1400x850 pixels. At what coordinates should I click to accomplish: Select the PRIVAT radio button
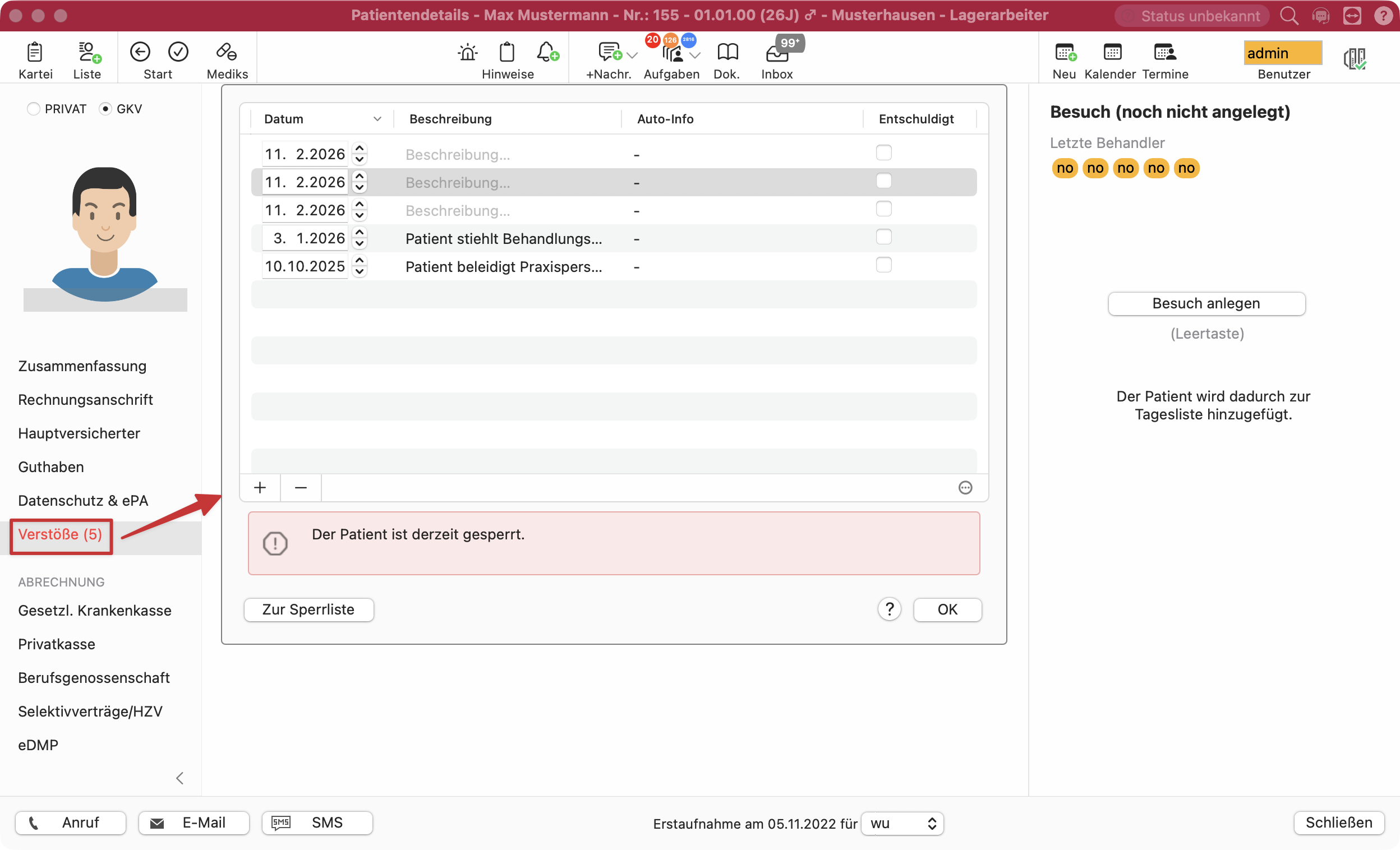tap(34, 109)
